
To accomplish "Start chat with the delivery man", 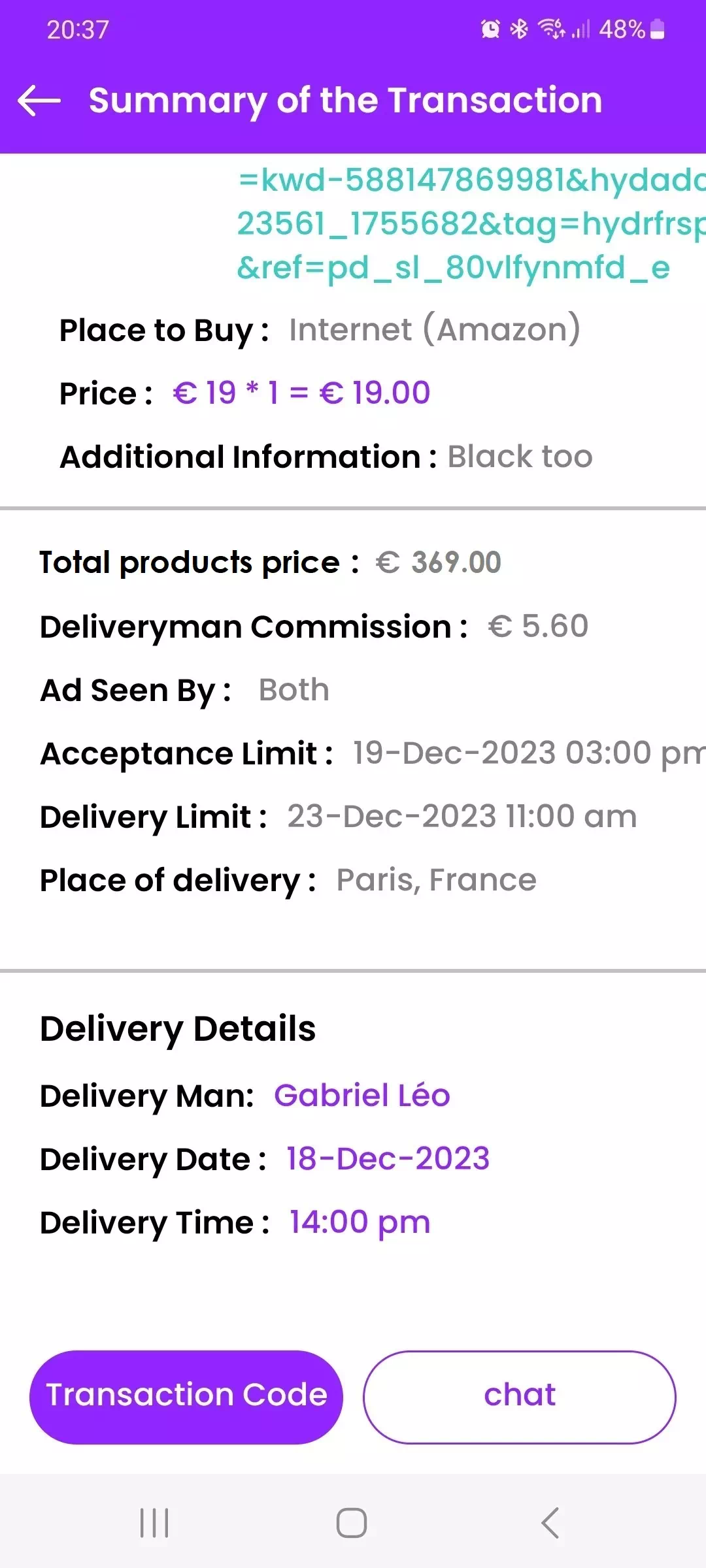I will click(x=519, y=1396).
